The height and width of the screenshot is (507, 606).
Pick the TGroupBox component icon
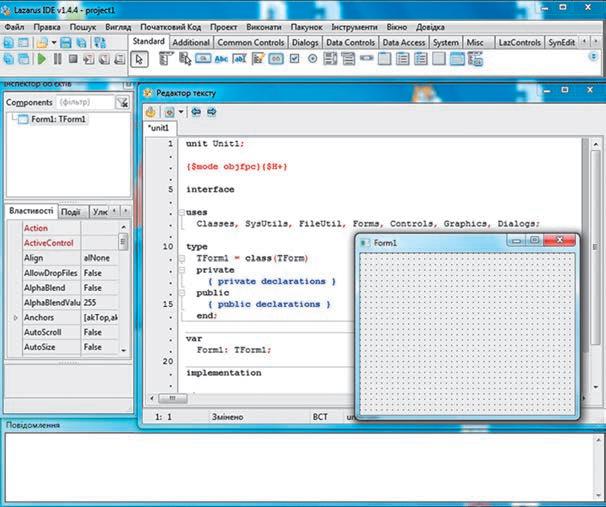pyautogui.click(x=385, y=59)
